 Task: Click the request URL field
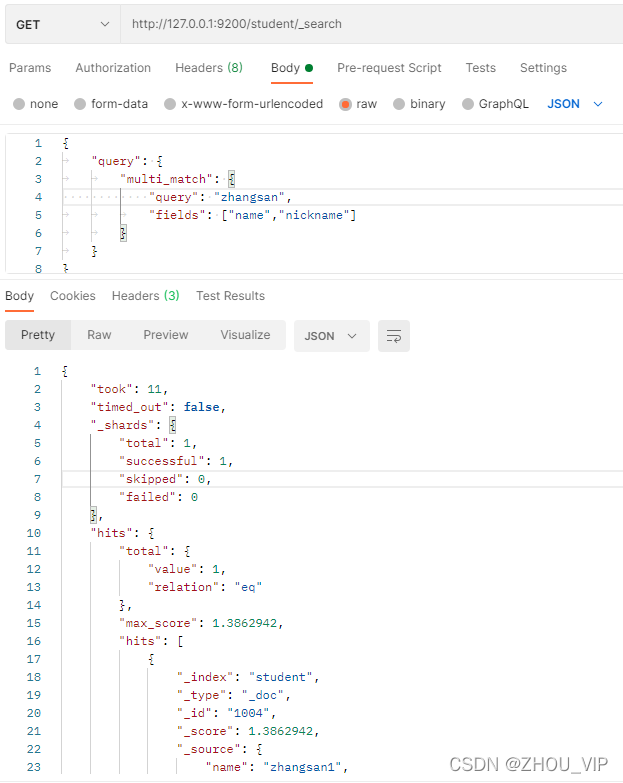tap(371, 24)
